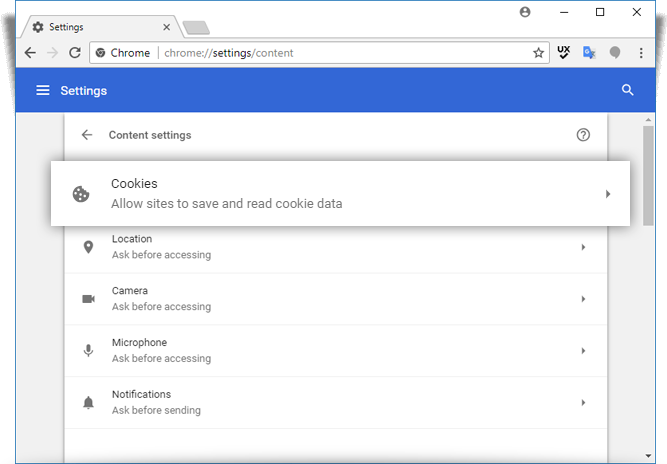Go back from Content settings arrow
The width and height of the screenshot is (667, 464).
tap(87, 135)
